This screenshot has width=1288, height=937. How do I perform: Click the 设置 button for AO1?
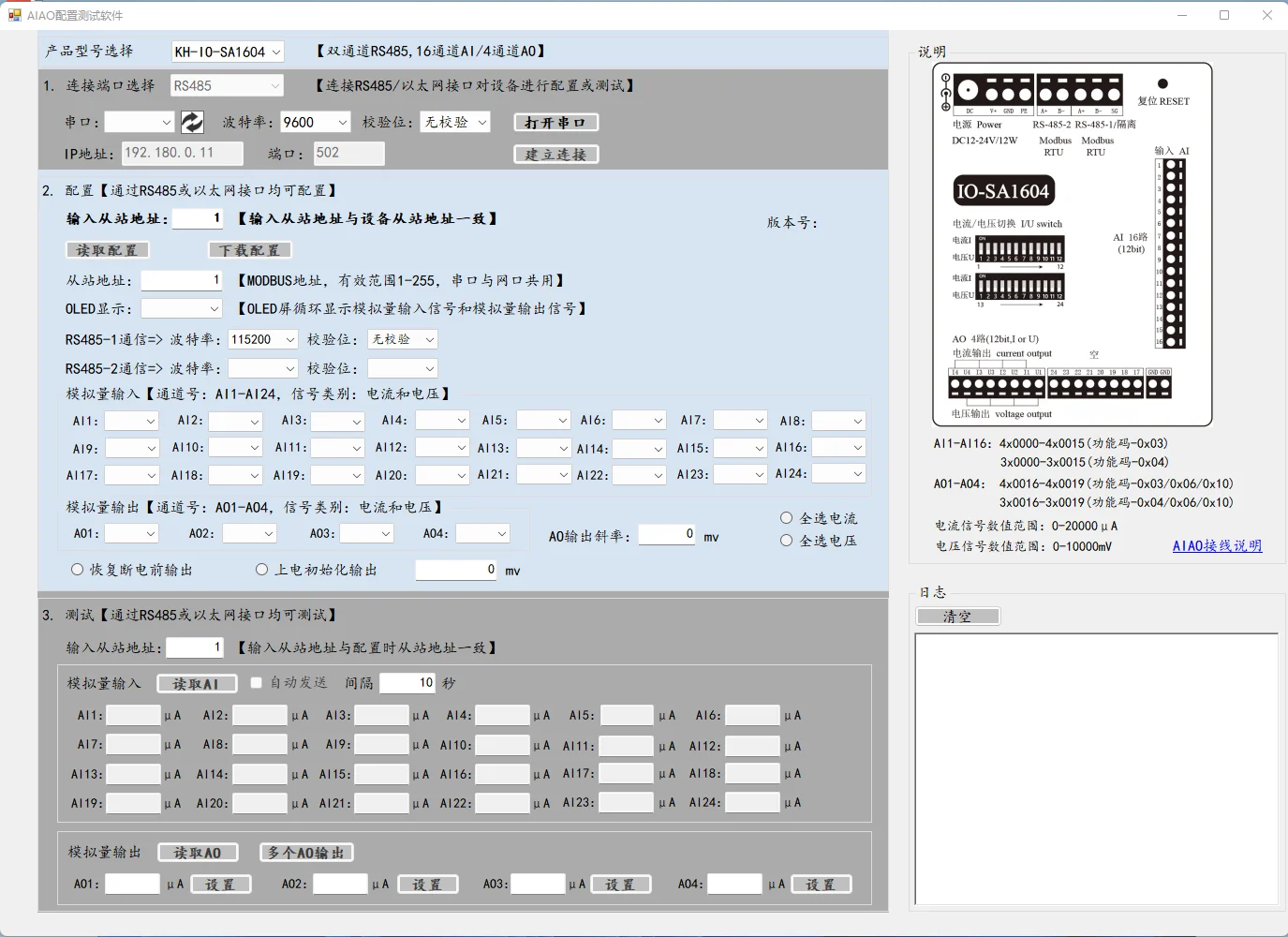(220, 884)
